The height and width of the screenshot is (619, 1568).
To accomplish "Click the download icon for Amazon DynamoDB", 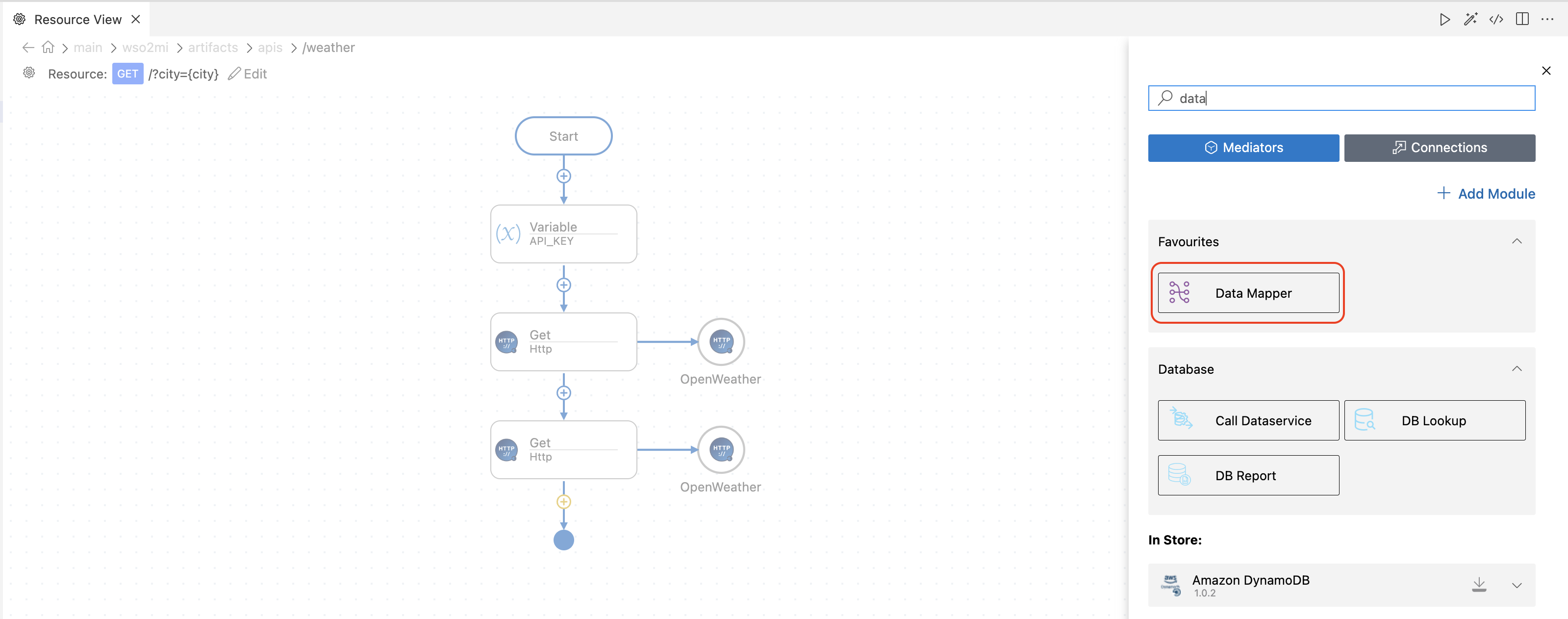I will tap(1479, 585).
